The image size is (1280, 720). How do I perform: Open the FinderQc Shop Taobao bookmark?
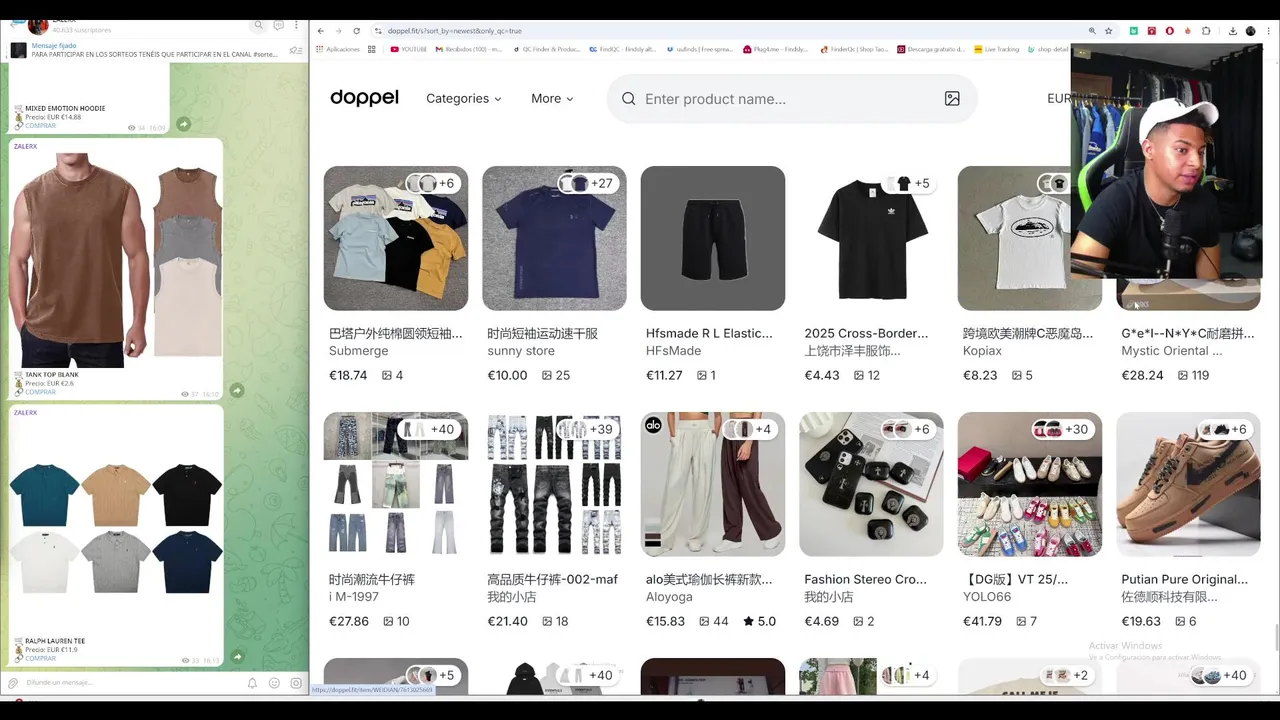(854, 49)
